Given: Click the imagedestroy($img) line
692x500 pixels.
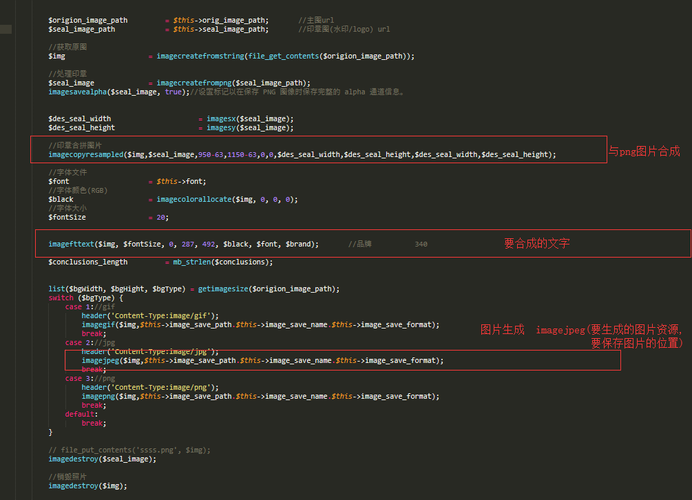Looking at the screenshot, I should (88, 486).
